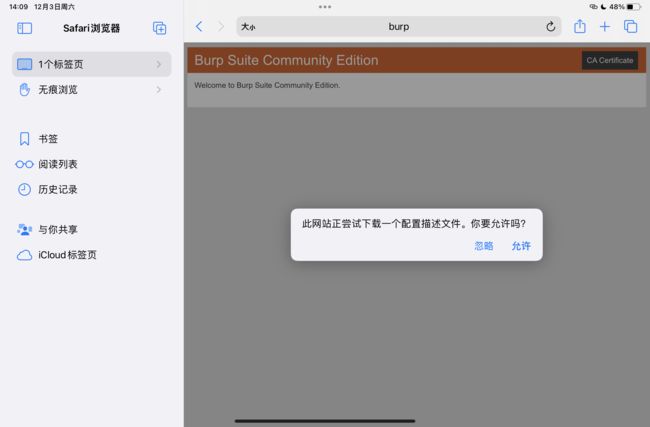Hide the Safari sidebar using sidebar icon
The width and height of the screenshot is (650, 427).
pos(24,28)
